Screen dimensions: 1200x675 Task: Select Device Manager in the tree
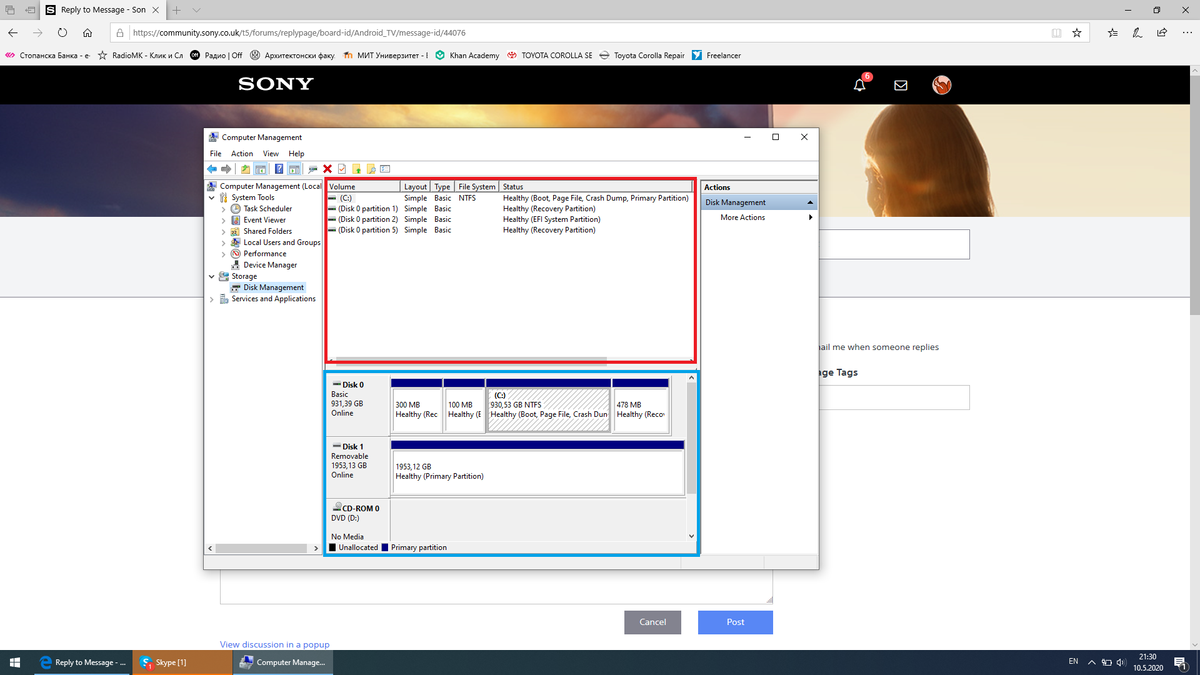tap(270, 265)
